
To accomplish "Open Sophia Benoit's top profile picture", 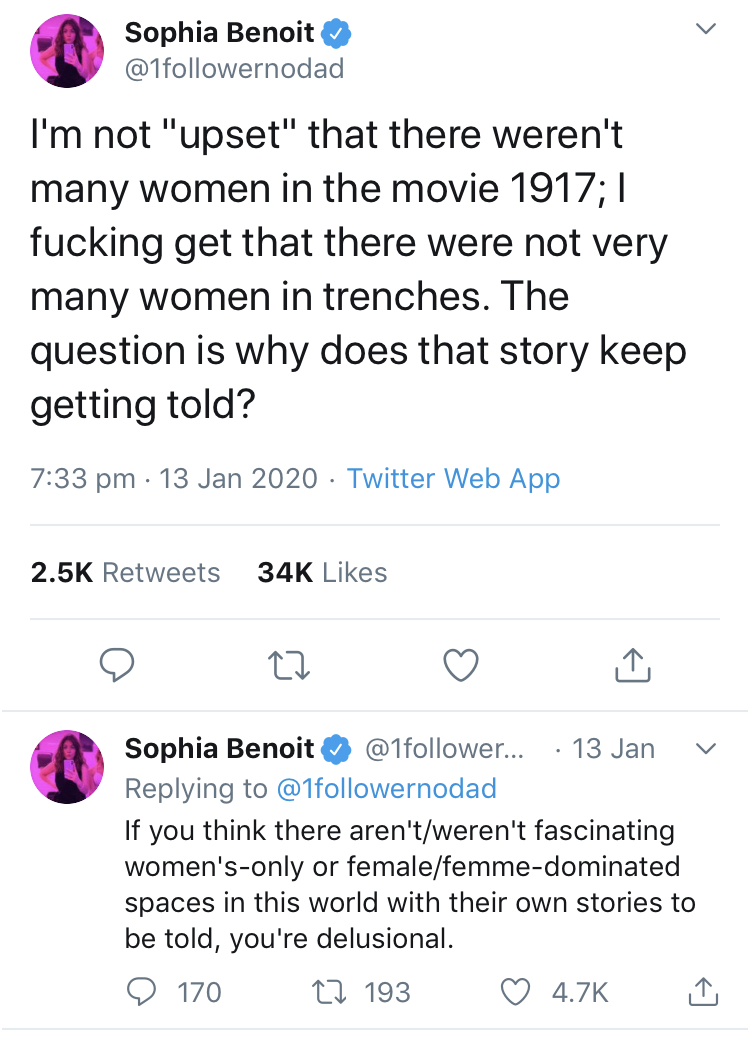I will coord(68,50).
